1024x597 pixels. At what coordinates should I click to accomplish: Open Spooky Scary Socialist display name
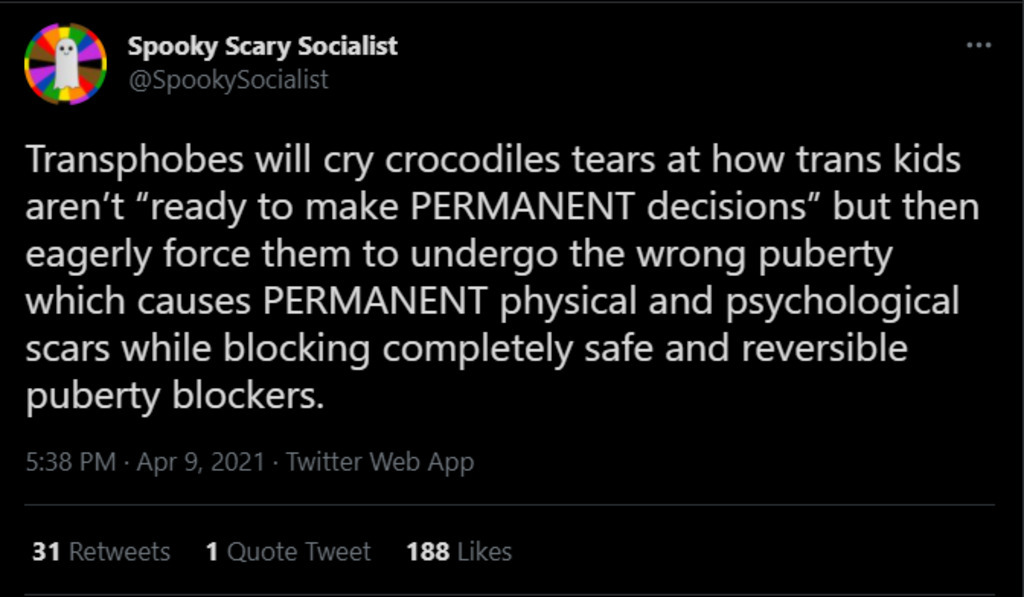262,46
